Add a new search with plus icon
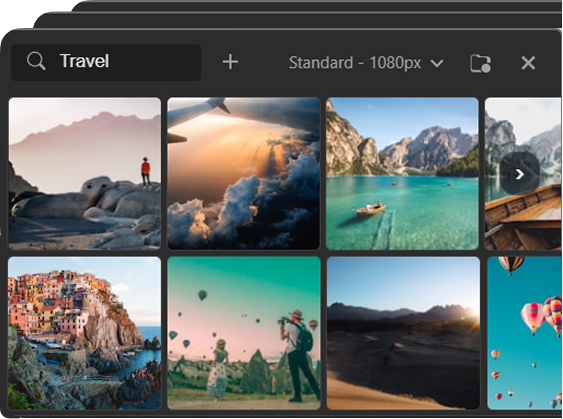The height and width of the screenshot is (419, 563). [x=230, y=62]
